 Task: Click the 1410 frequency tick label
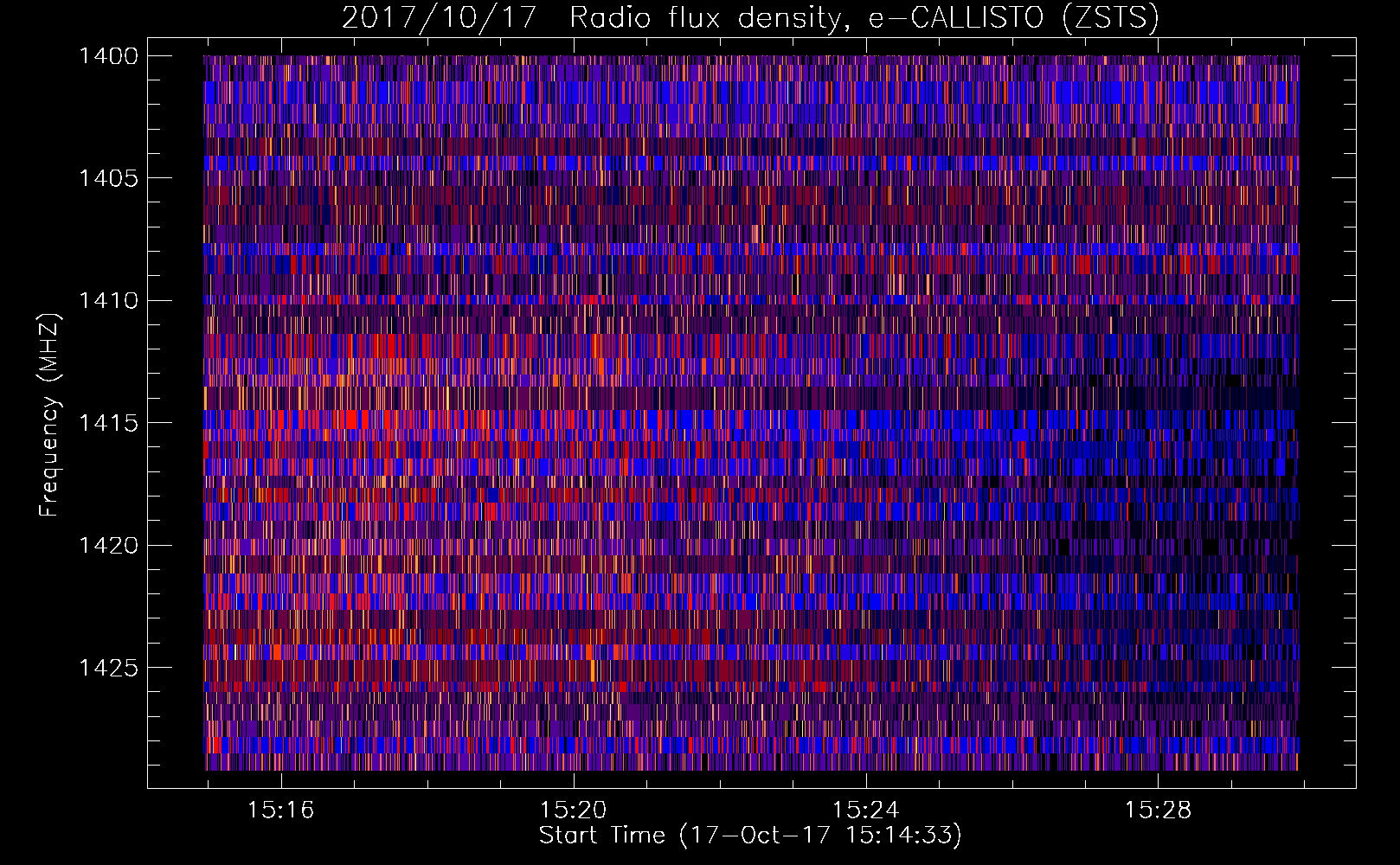pyautogui.click(x=108, y=301)
